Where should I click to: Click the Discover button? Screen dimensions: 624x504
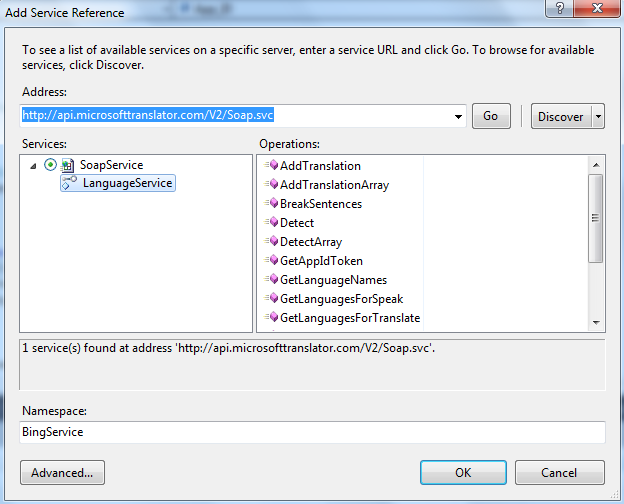pos(560,116)
